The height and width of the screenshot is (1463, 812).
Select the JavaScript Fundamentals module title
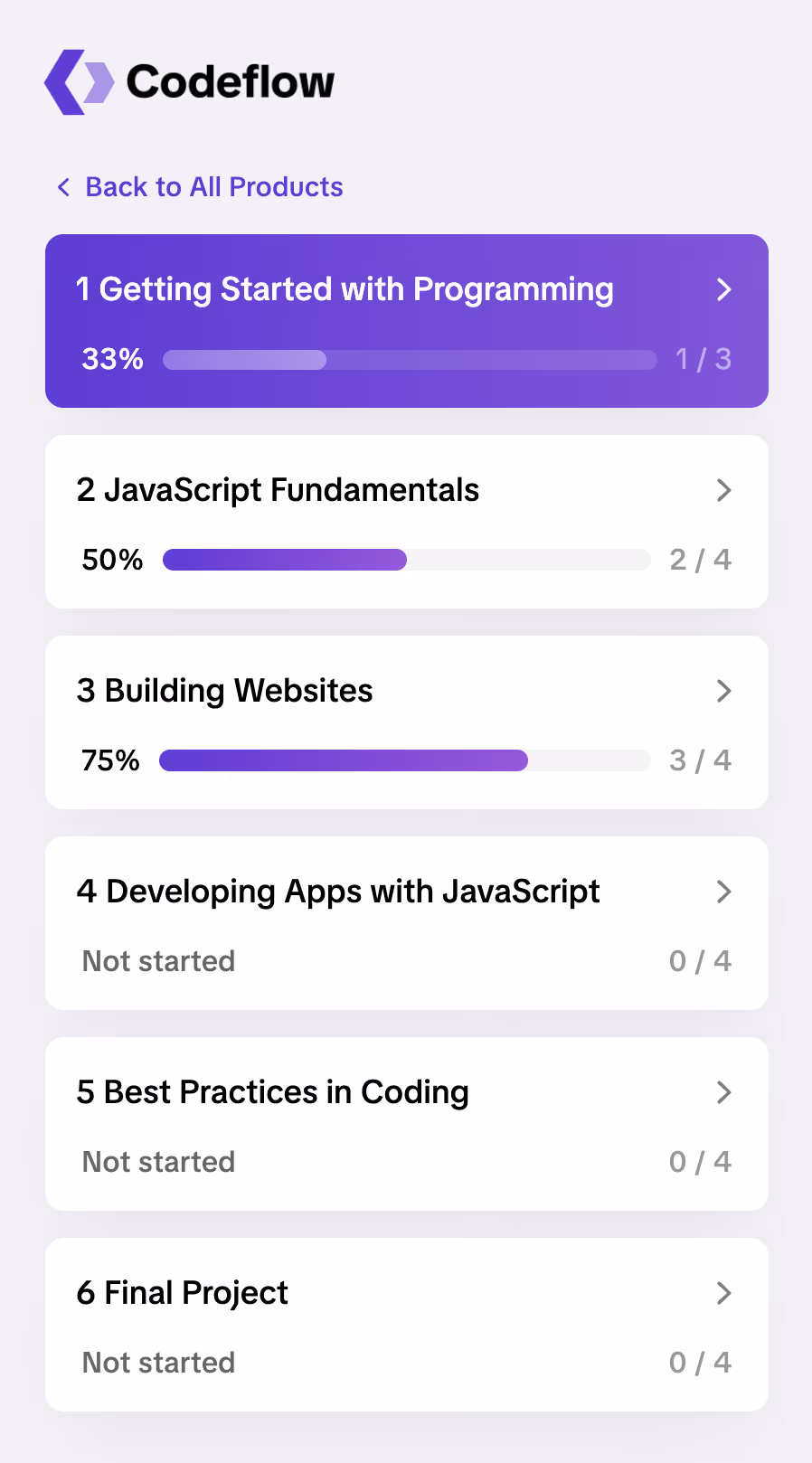click(x=278, y=491)
